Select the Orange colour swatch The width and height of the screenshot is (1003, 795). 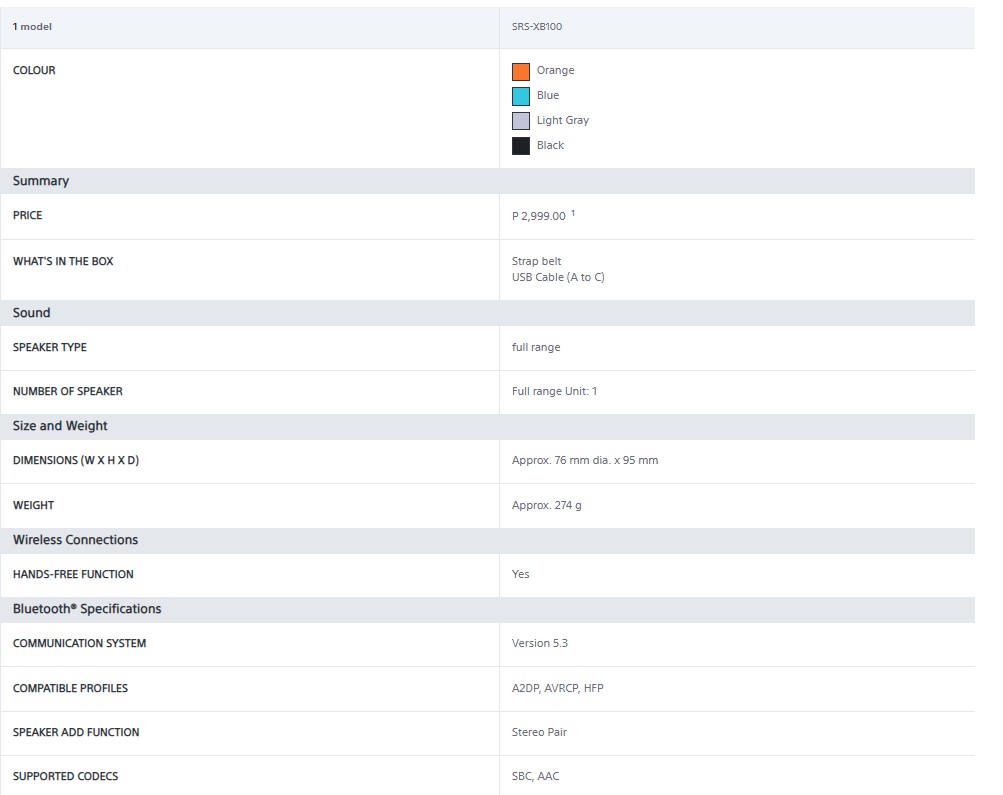521,72
